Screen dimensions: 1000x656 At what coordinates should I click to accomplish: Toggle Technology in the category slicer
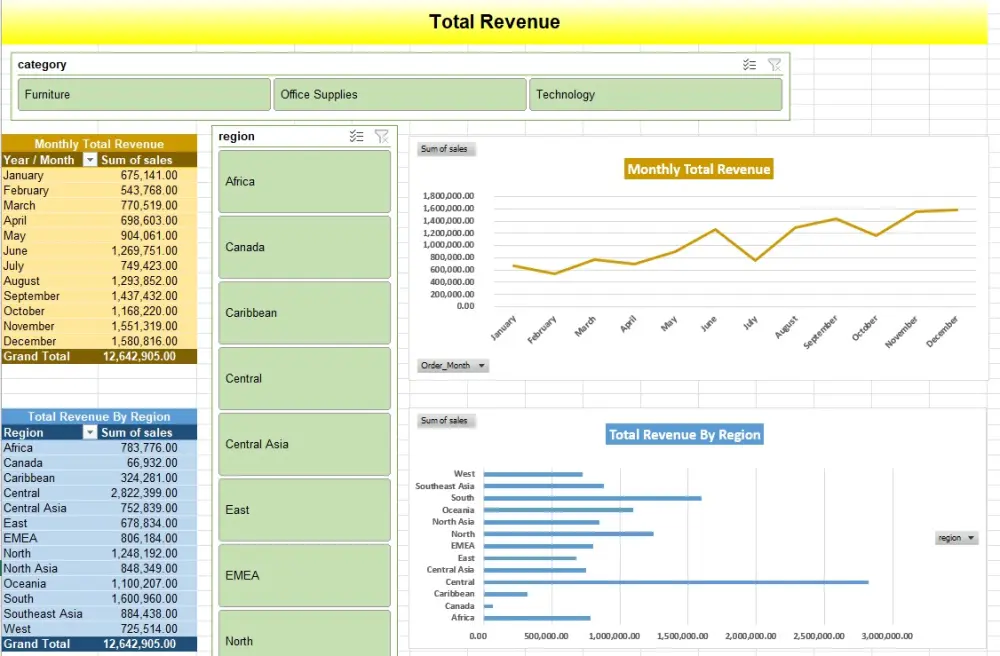point(657,93)
